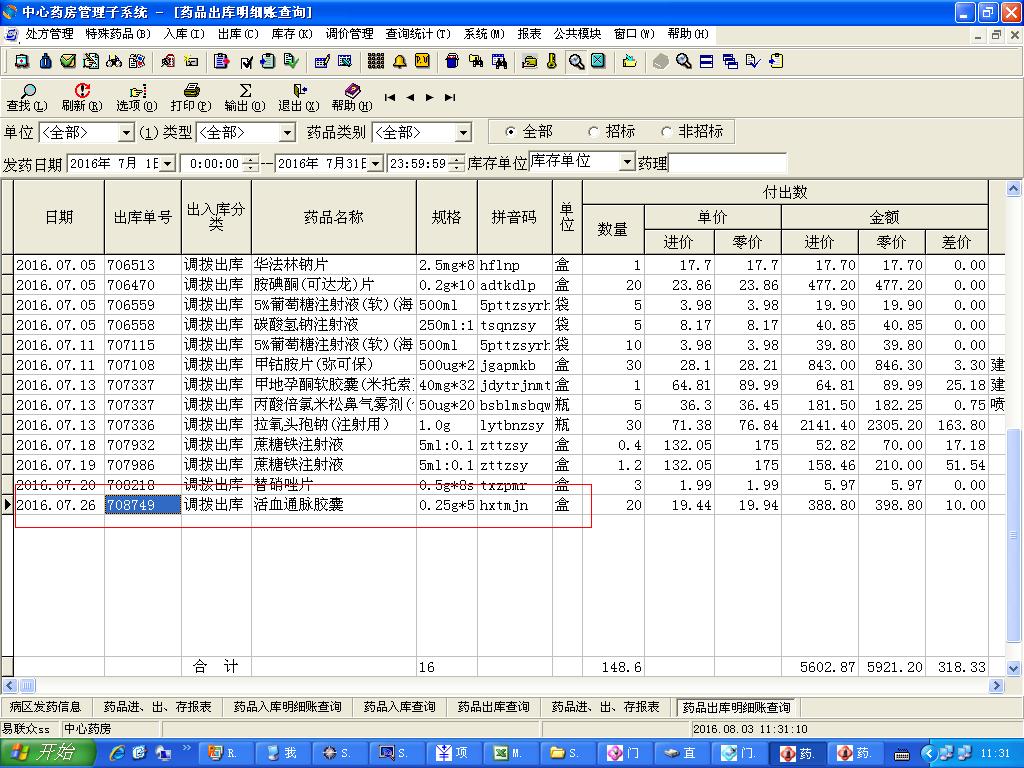Image resolution: width=1024 pixels, height=768 pixels.
Task: Click the dotted grid toolbar icon
Action: 376,61
